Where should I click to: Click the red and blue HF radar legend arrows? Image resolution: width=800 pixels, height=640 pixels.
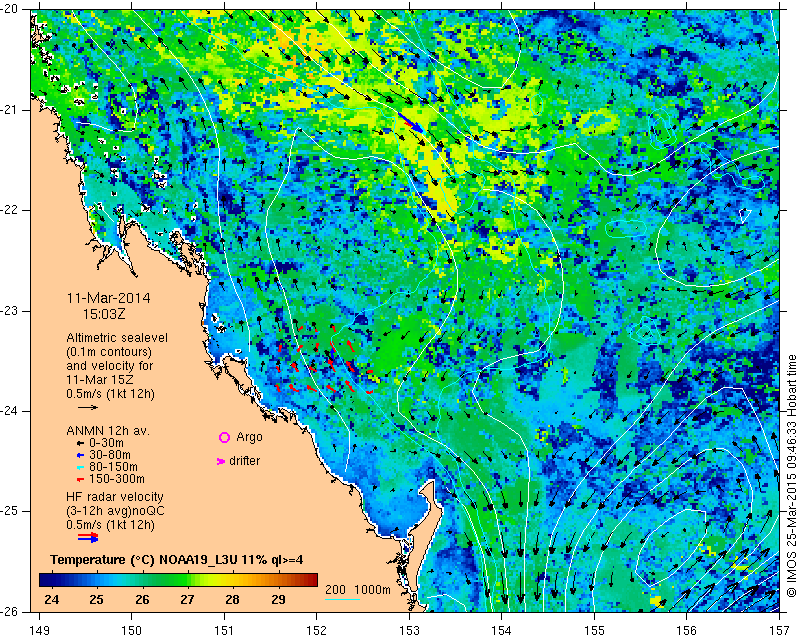[88, 537]
